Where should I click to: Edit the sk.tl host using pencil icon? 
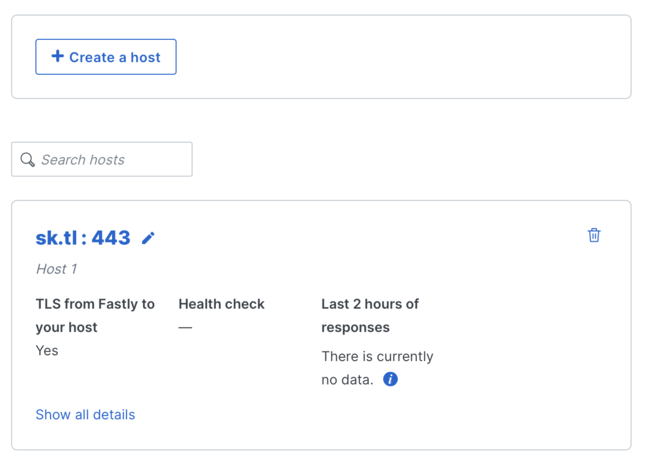tap(149, 238)
